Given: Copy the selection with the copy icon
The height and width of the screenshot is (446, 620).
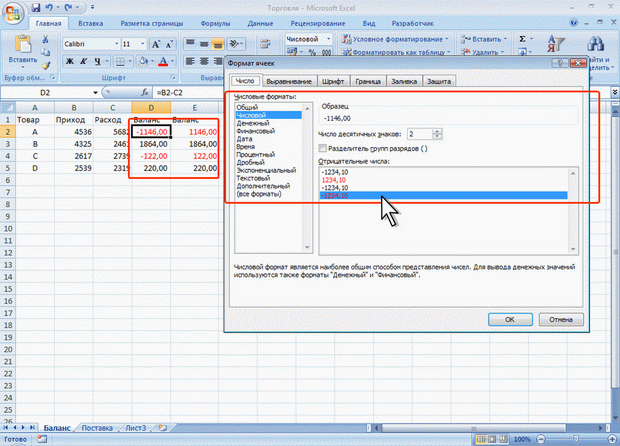Looking at the screenshot, I should (x=45, y=52).
